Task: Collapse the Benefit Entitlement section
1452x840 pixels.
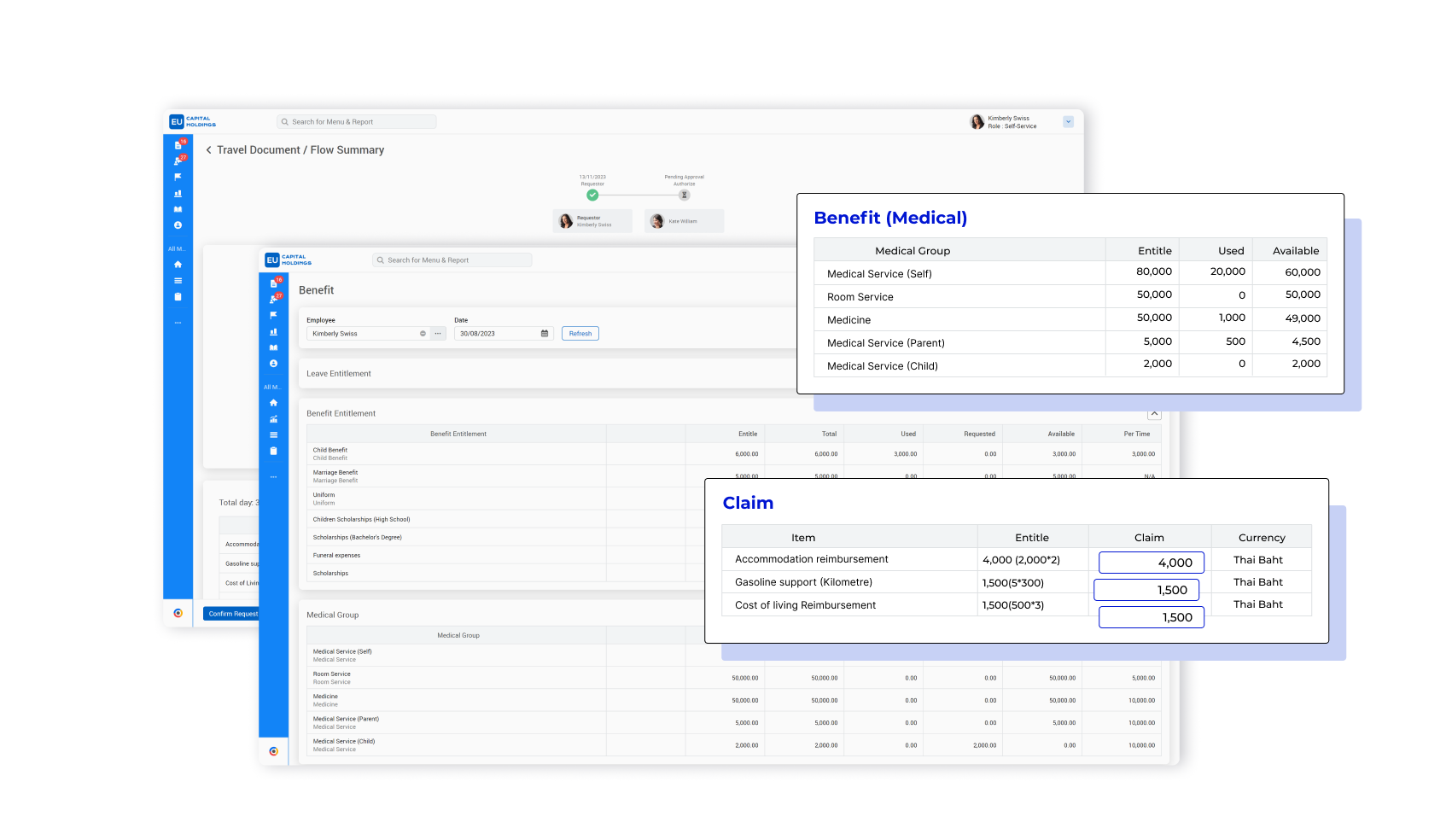Action: 1154,414
